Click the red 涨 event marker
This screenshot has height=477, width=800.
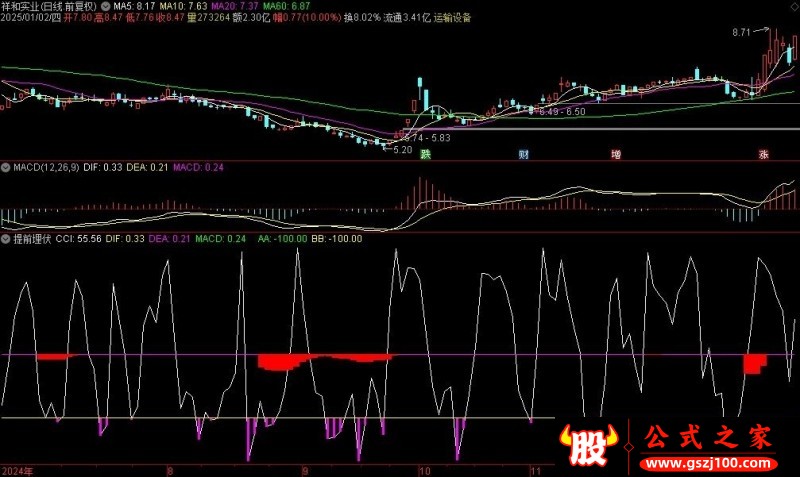pyautogui.click(x=764, y=154)
